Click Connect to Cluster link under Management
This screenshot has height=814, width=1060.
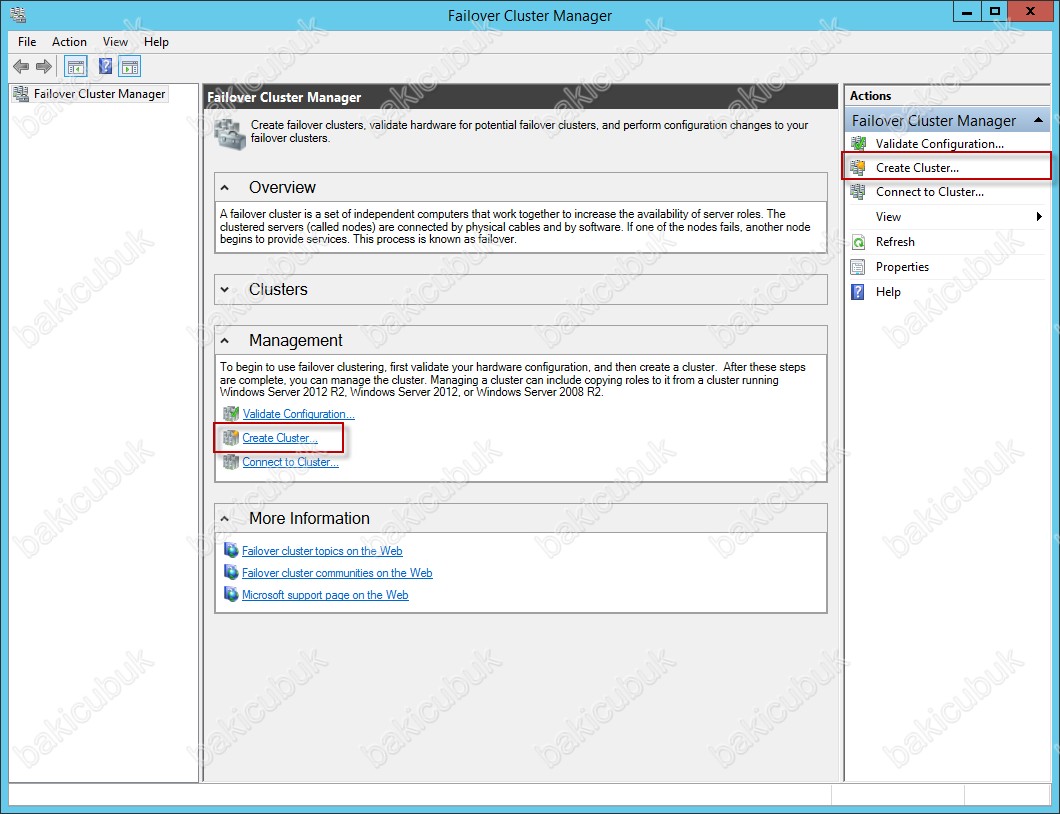[x=291, y=462]
